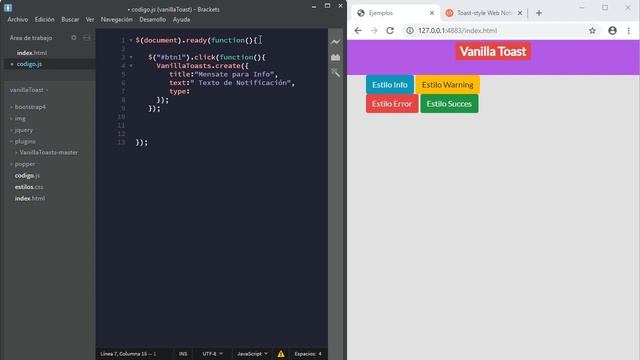Open UTF-8 encoding dropdown
Screen dimensions: 640x360
tap(213, 354)
